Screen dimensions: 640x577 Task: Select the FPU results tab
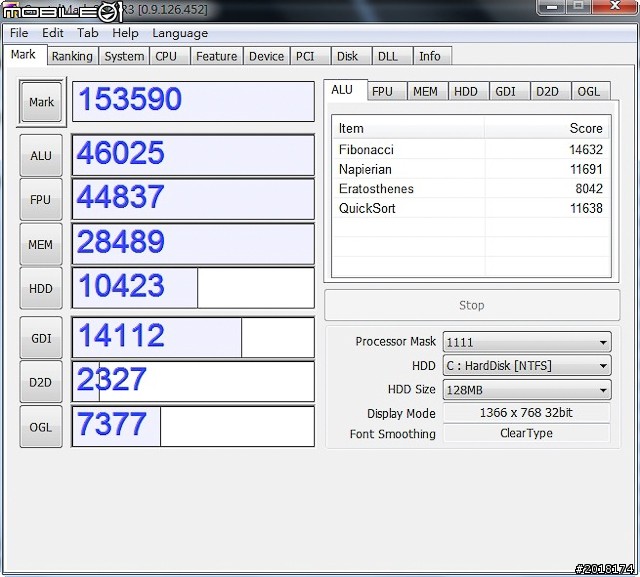(x=382, y=91)
